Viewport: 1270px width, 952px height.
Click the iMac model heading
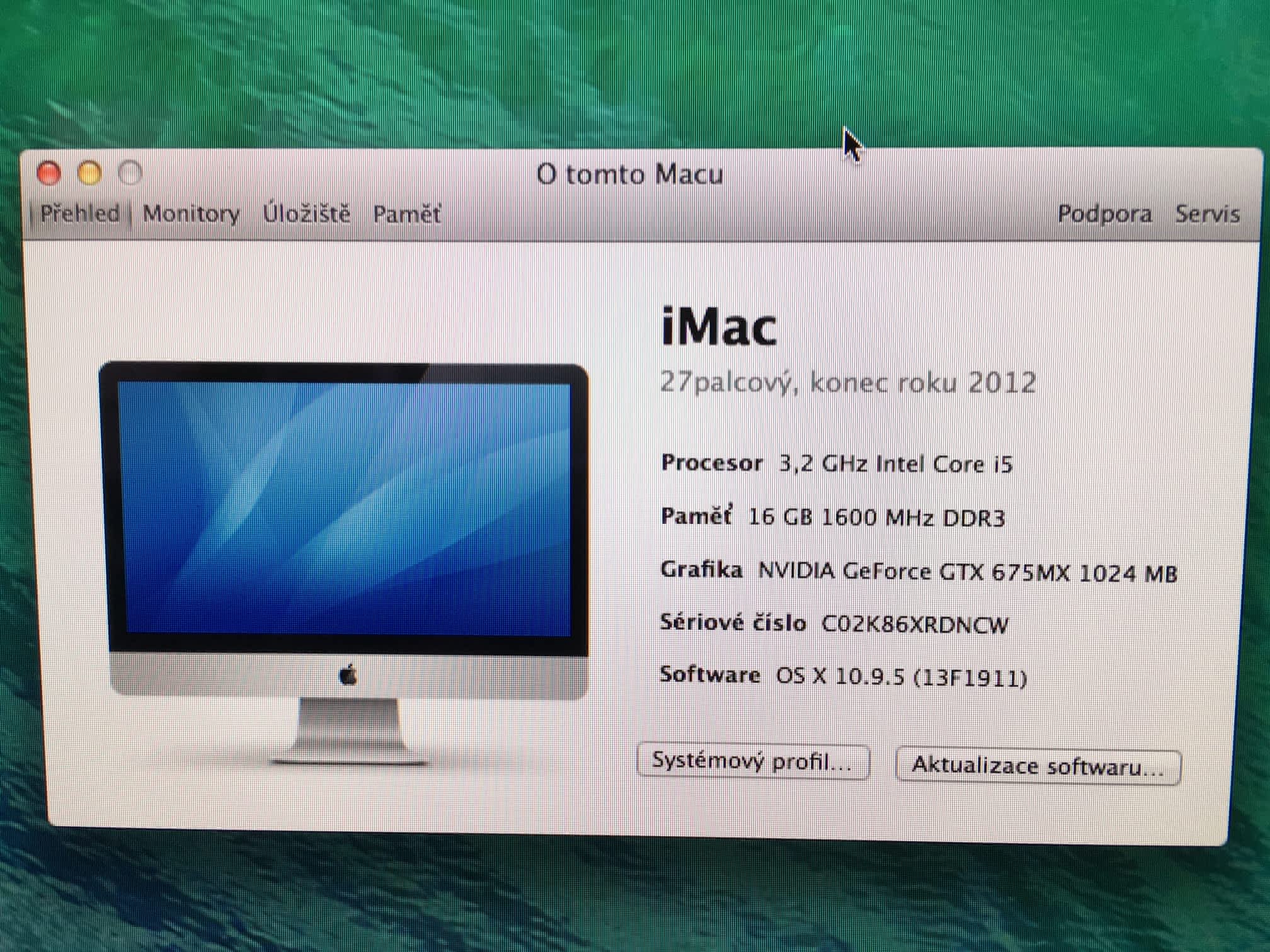tap(719, 327)
